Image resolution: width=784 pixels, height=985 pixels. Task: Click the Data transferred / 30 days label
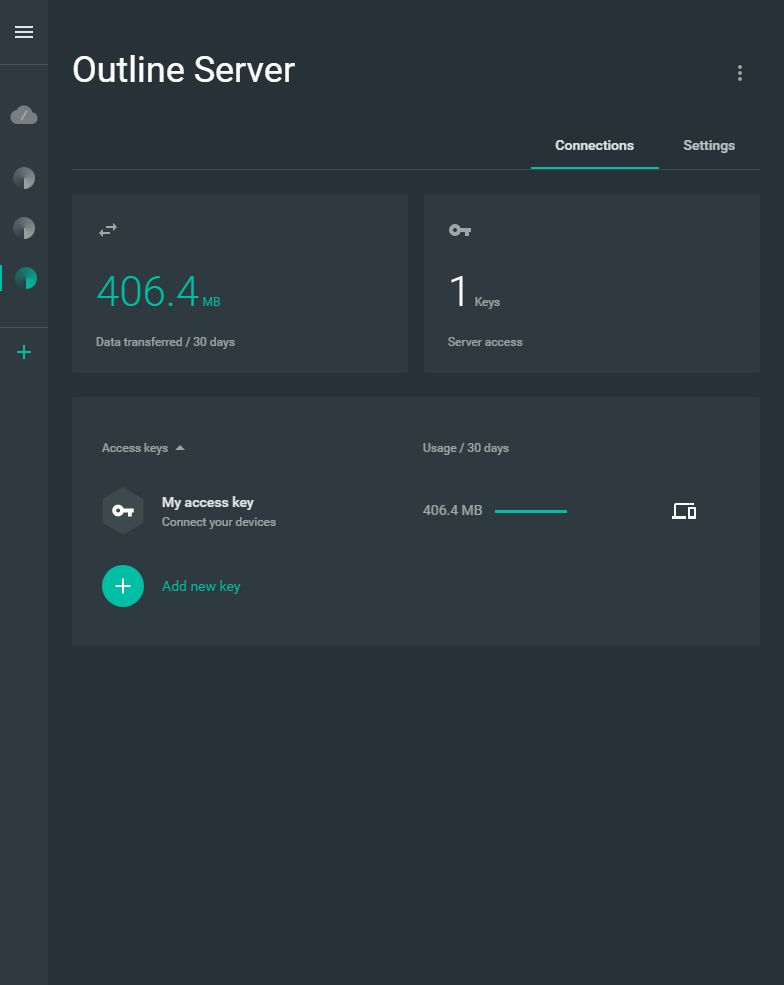click(x=165, y=342)
